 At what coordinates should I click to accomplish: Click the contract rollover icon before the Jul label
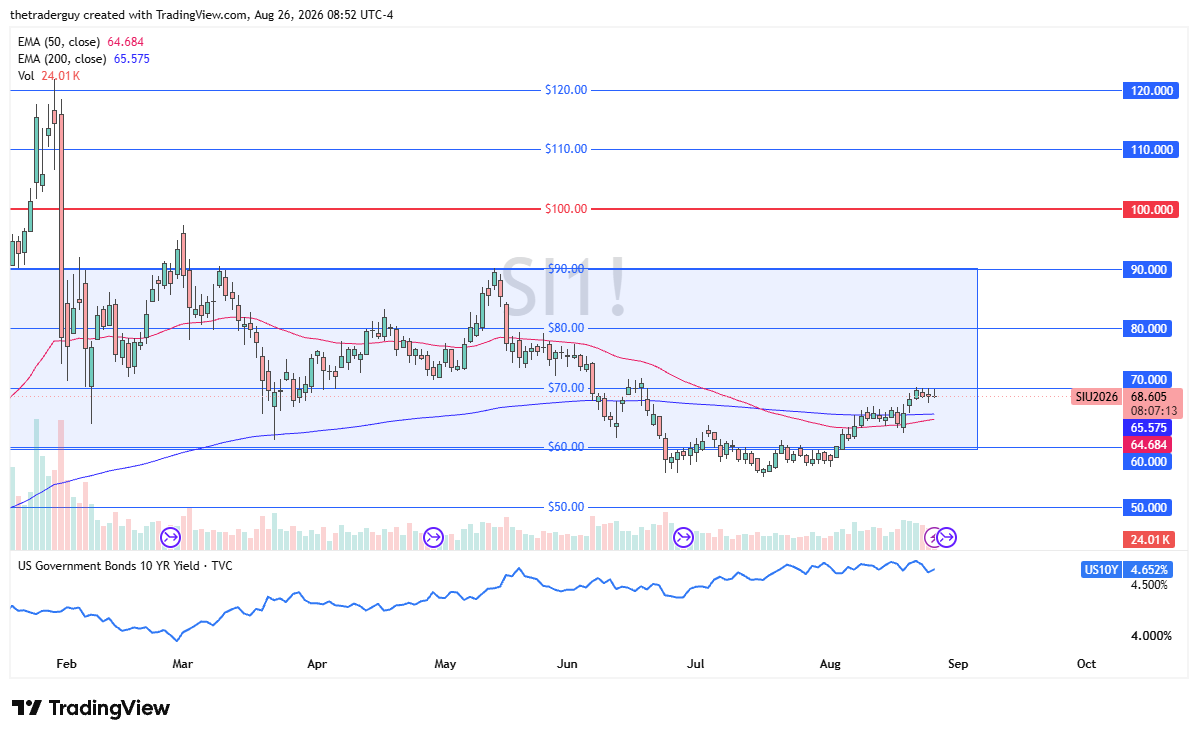click(683, 538)
